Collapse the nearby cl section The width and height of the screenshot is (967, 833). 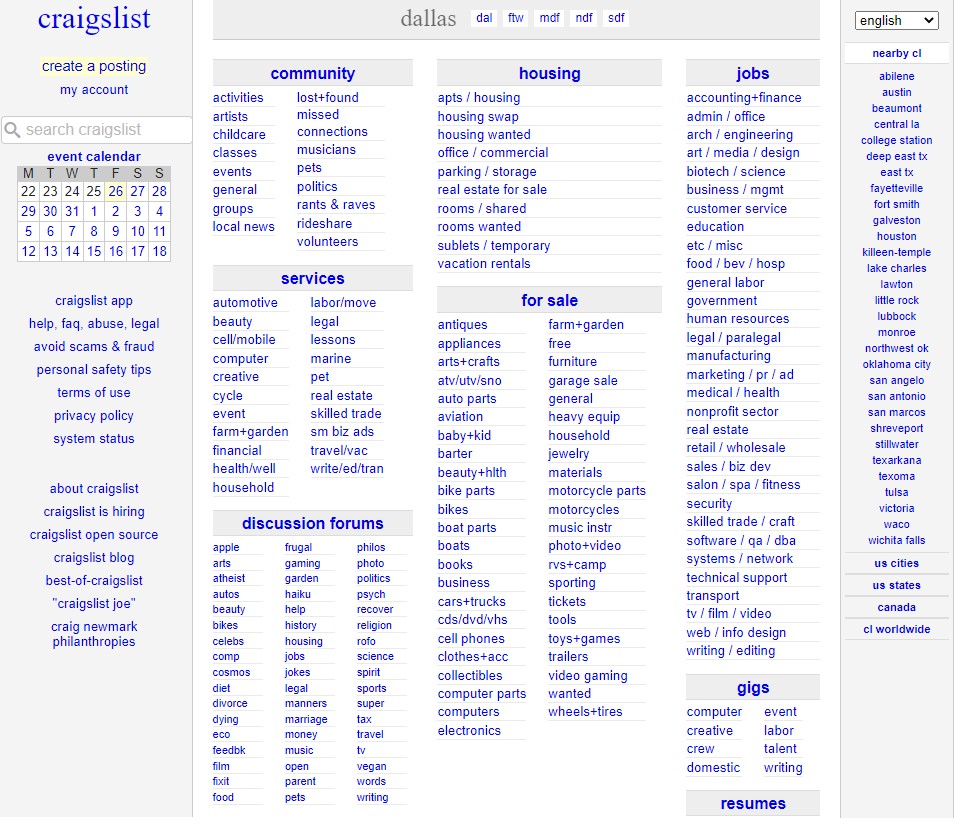point(896,53)
